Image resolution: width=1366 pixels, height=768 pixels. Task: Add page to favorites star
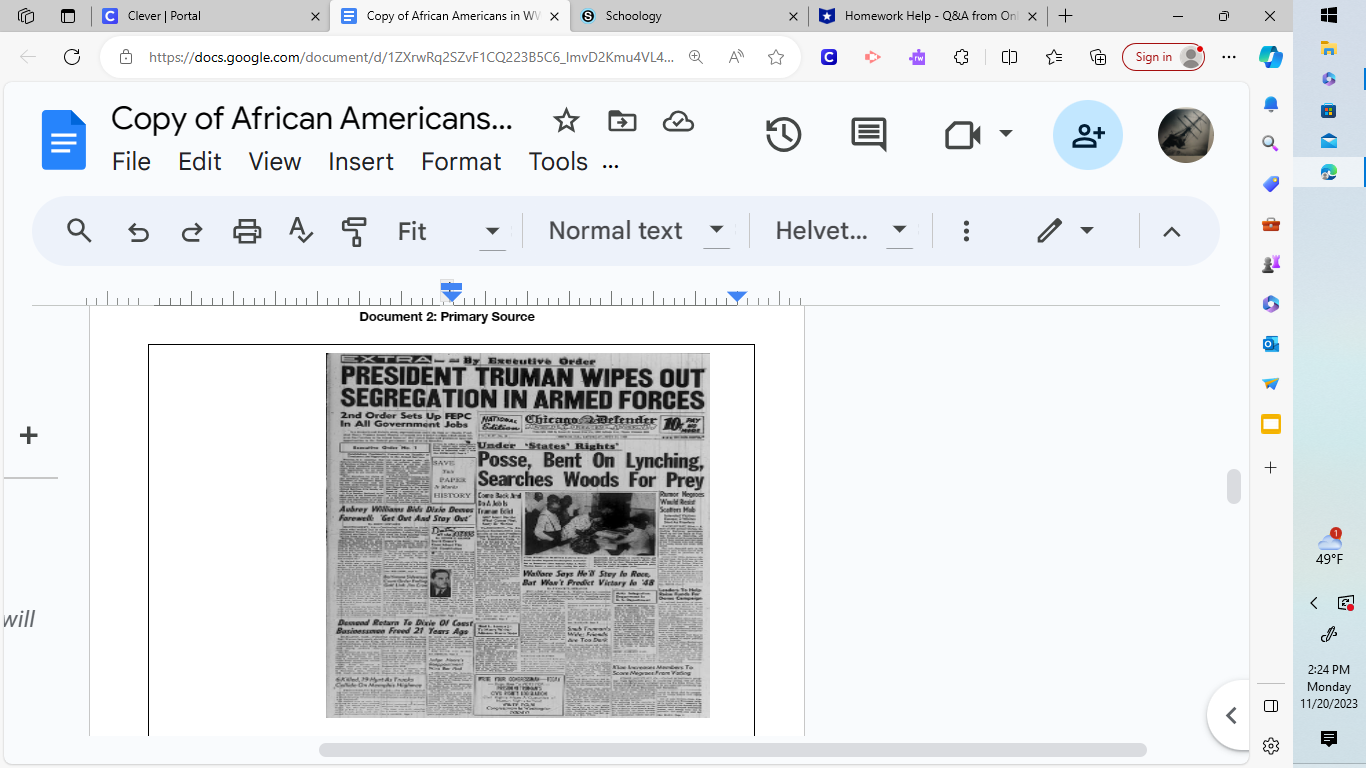776,57
